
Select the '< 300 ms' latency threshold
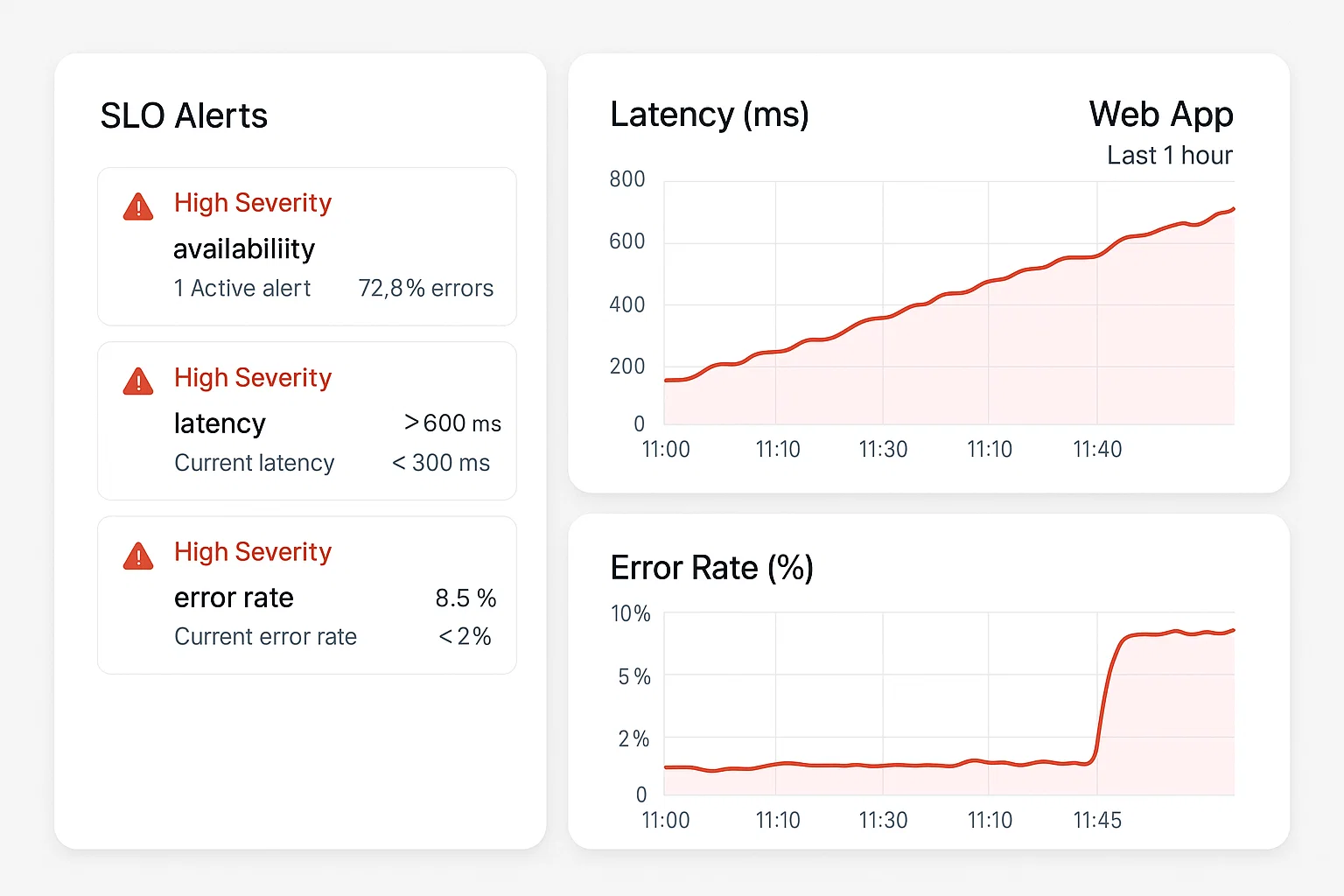[441, 463]
